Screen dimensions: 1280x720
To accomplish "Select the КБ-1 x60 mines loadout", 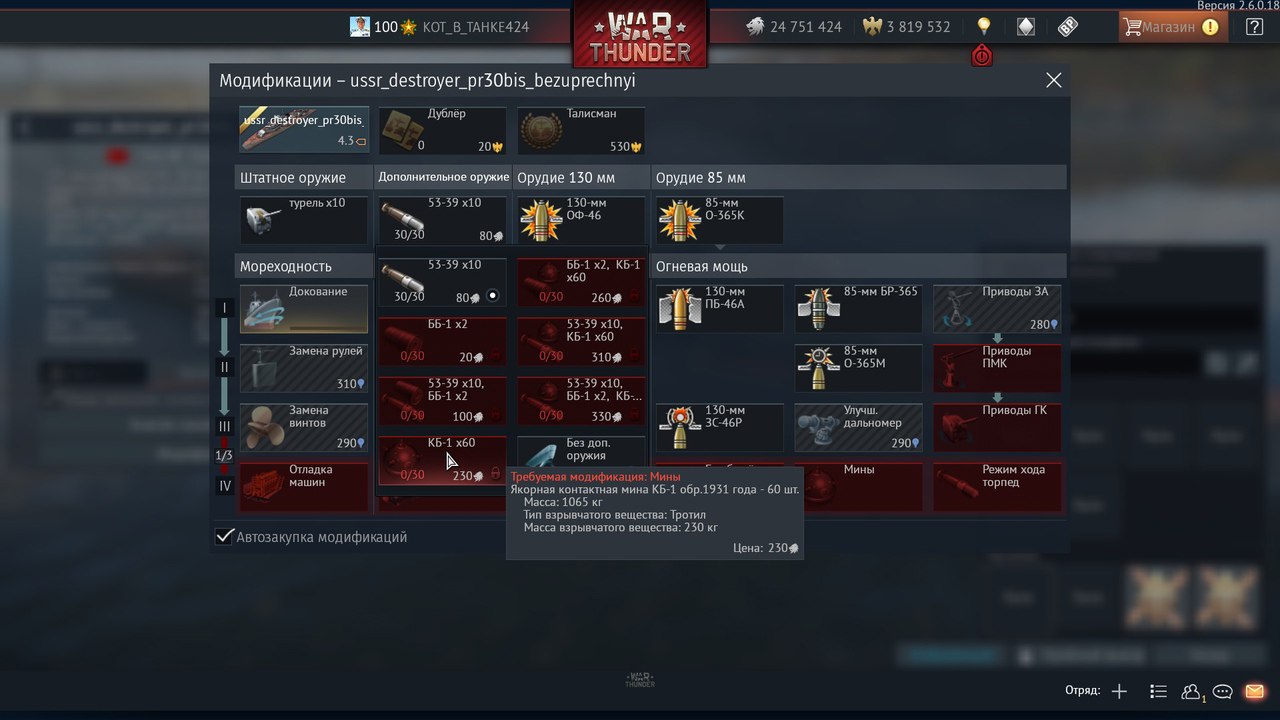I will click(x=442, y=460).
